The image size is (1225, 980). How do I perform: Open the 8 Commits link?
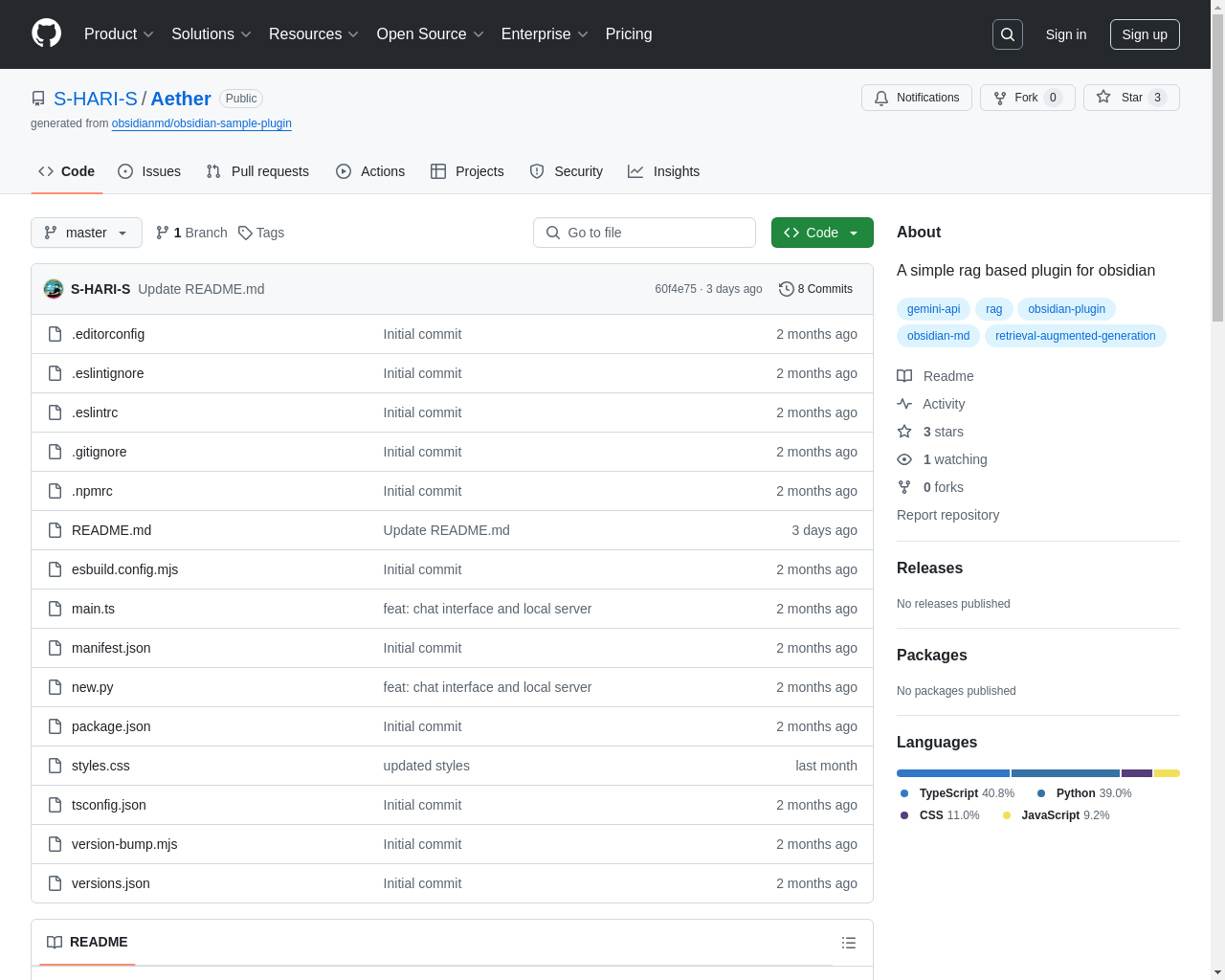coord(816,289)
